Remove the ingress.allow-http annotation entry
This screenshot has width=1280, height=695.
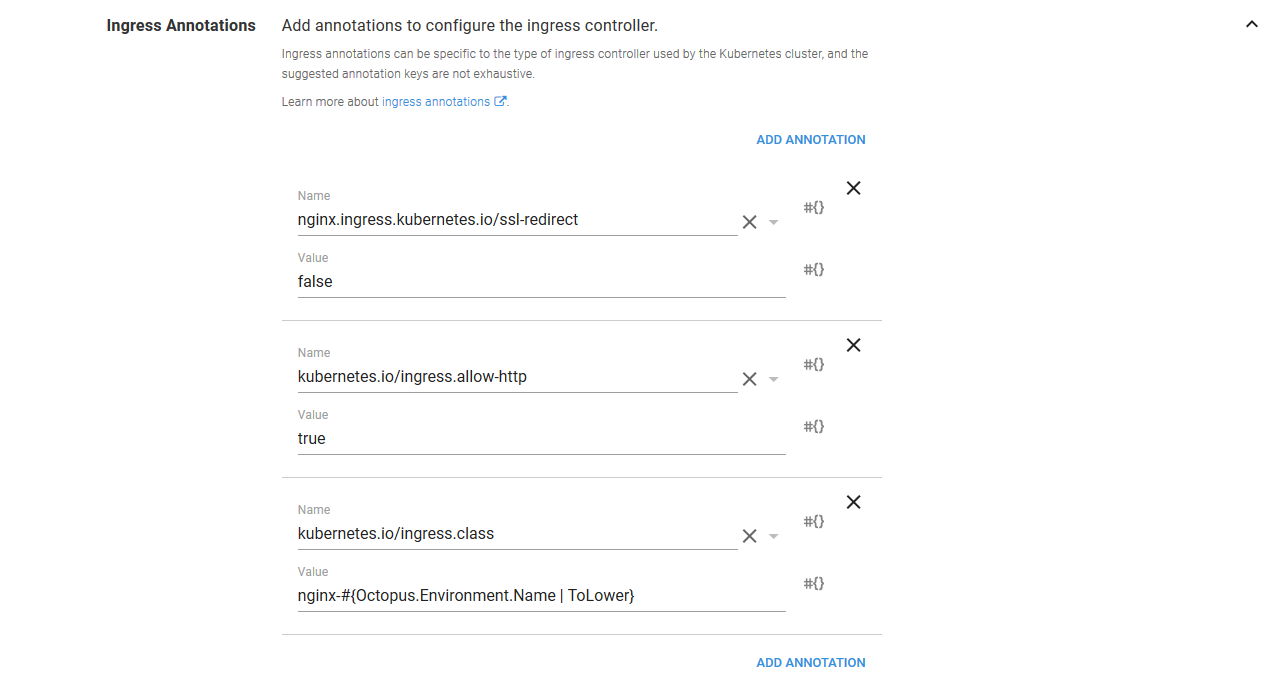click(853, 345)
